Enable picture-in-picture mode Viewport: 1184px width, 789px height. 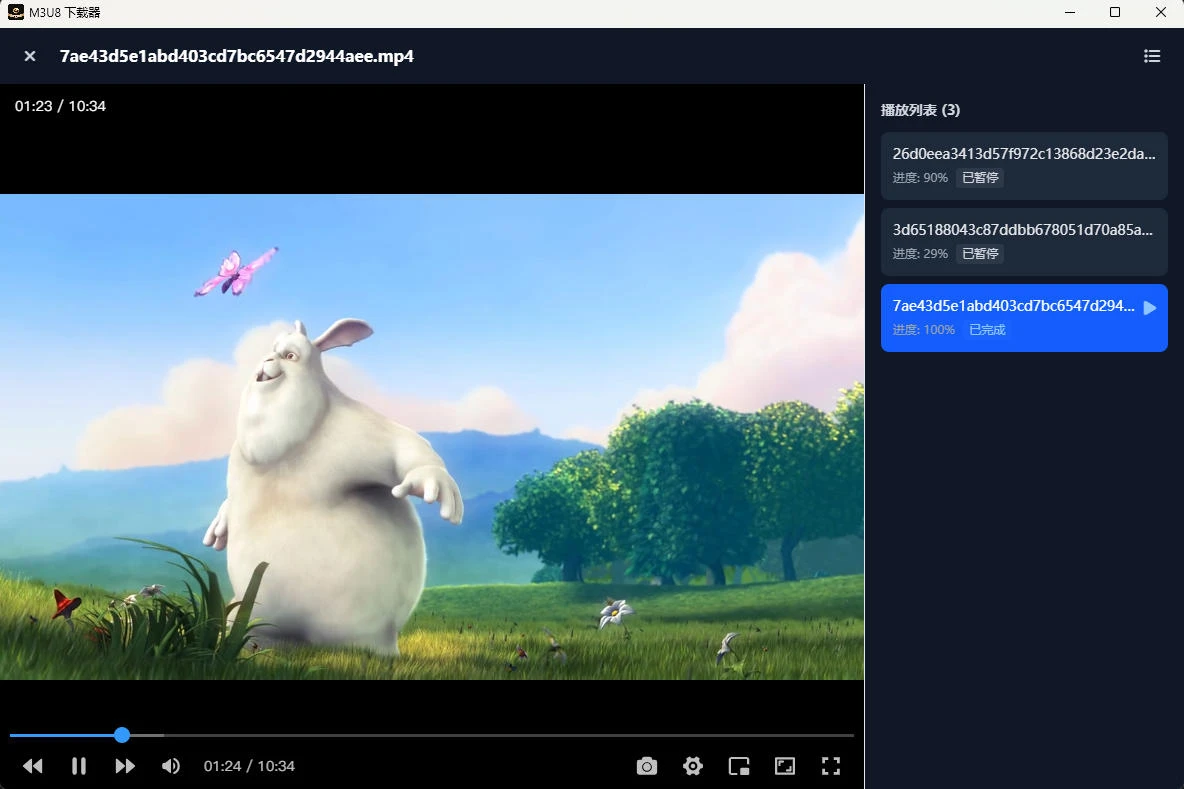point(739,766)
